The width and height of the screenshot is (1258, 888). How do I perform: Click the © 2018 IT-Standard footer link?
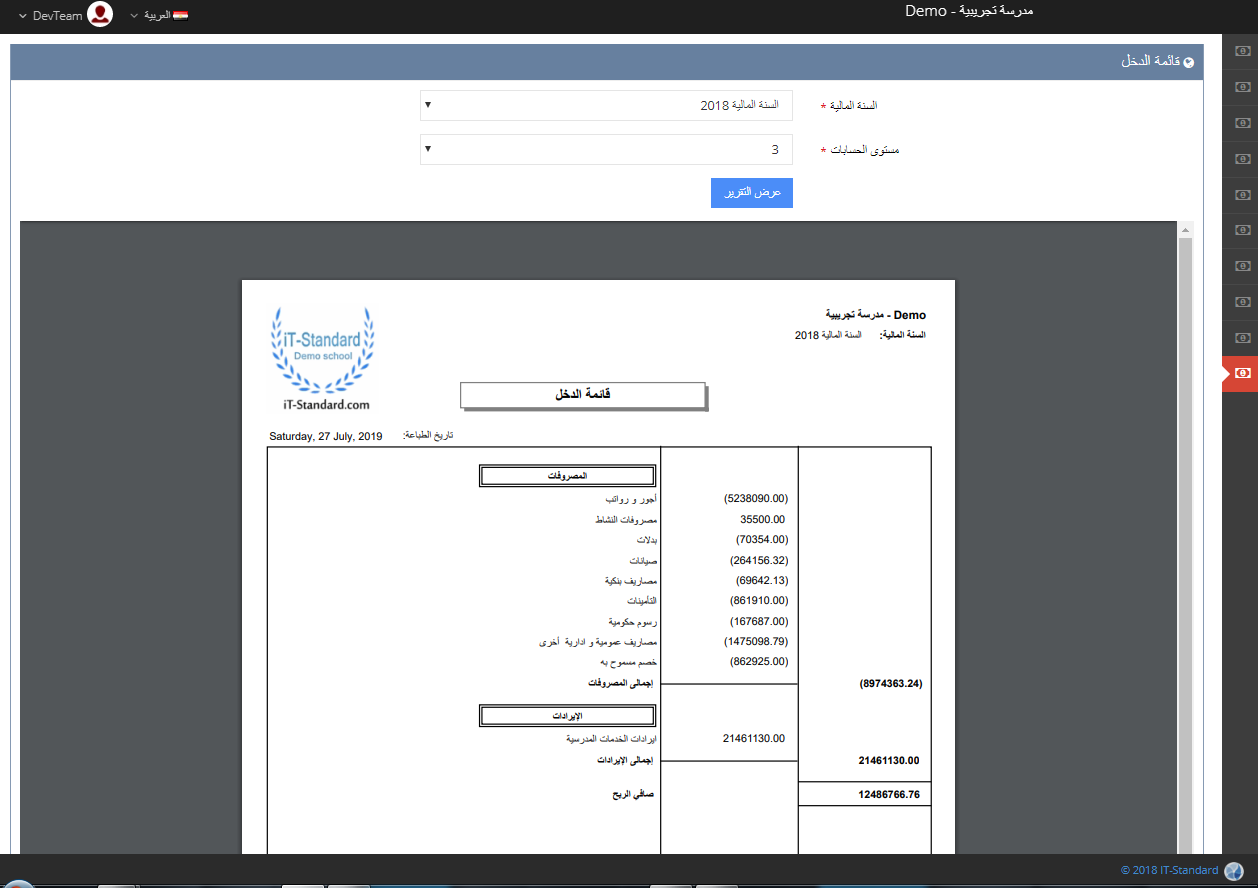coord(1169,870)
